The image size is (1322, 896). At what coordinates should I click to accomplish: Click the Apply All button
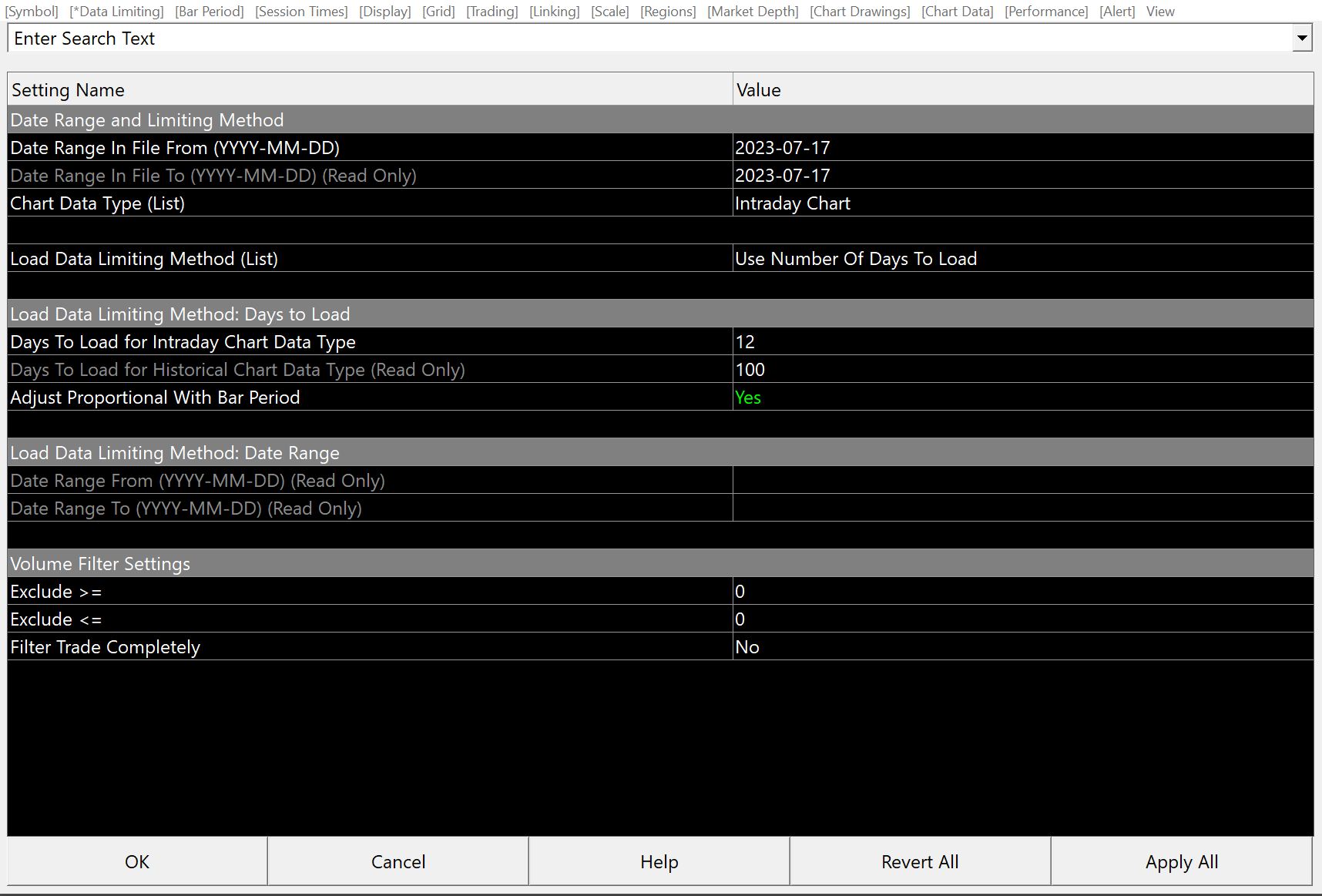tap(1182, 861)
